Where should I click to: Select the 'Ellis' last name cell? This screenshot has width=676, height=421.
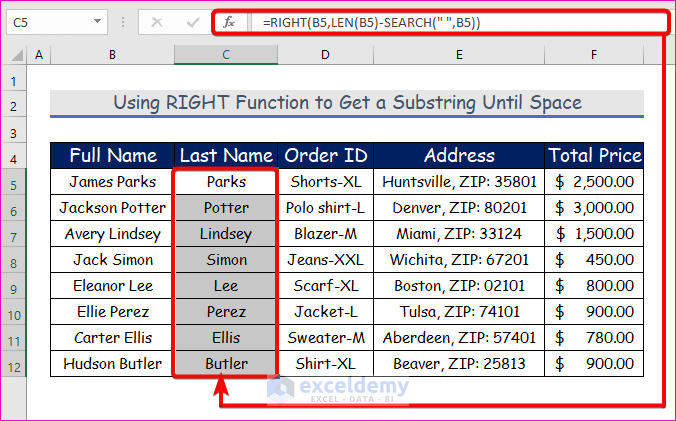[x=226, y=338]
